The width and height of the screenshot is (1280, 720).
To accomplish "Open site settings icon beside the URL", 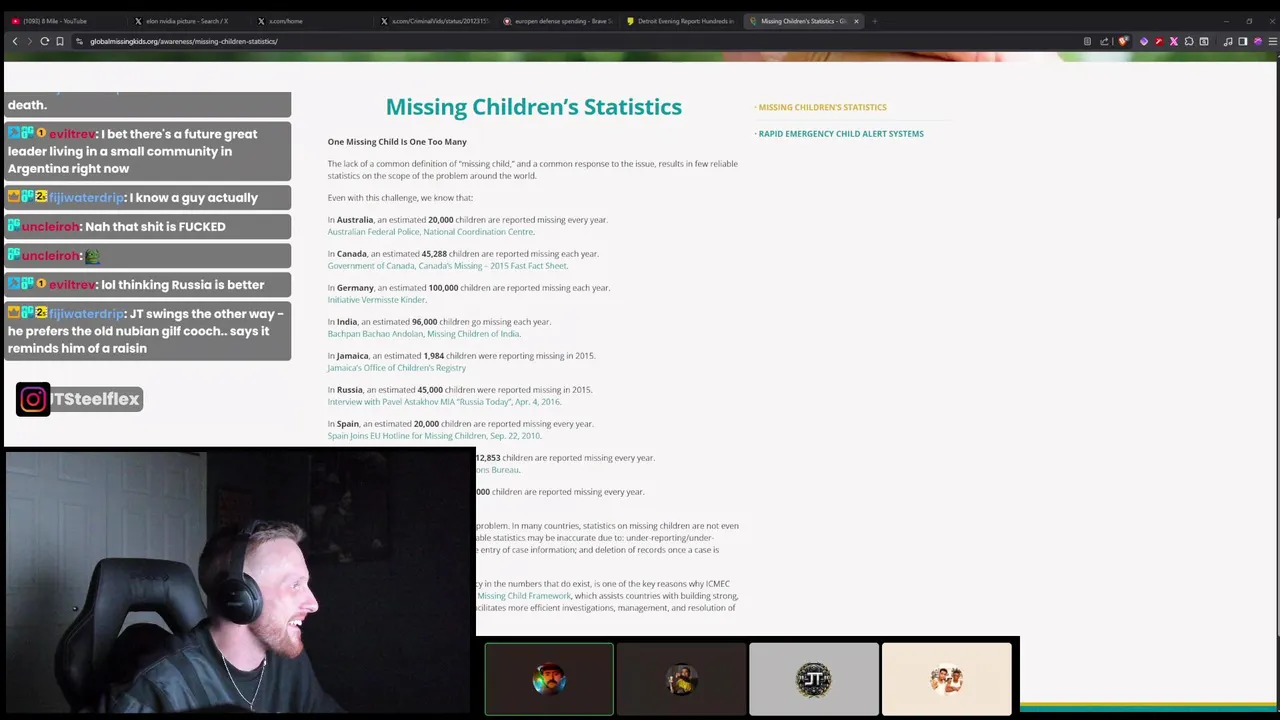I will [x=80, y=41].
